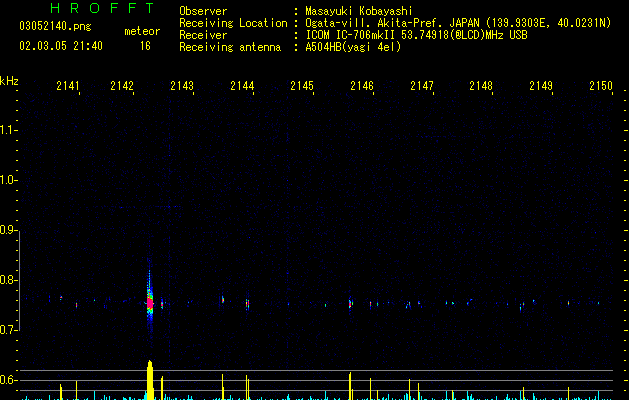Click the 0.7 kHz frequency label
The image size is (629, 400).
tap(8, 330)
